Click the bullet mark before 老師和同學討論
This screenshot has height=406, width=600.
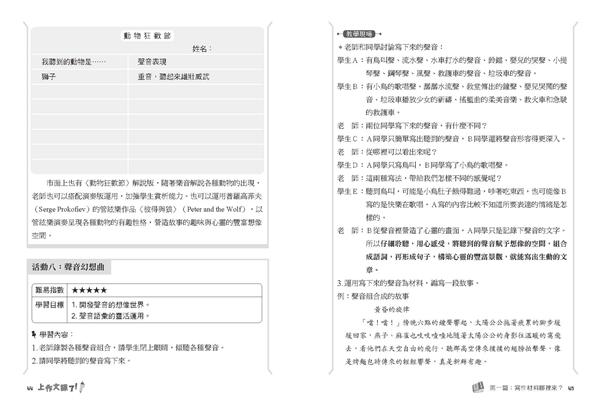[340, 47]
